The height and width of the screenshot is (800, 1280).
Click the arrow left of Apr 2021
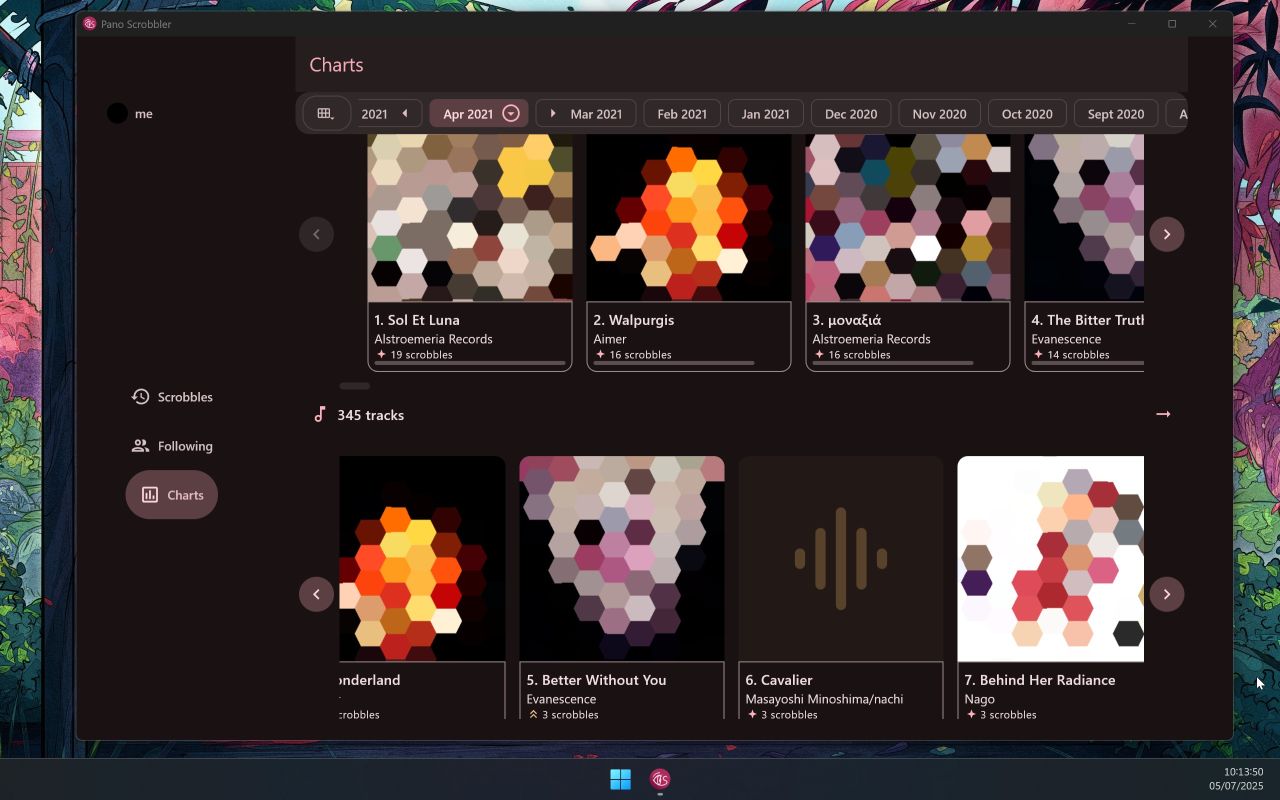pyautogui.click(x=405, y=114)
